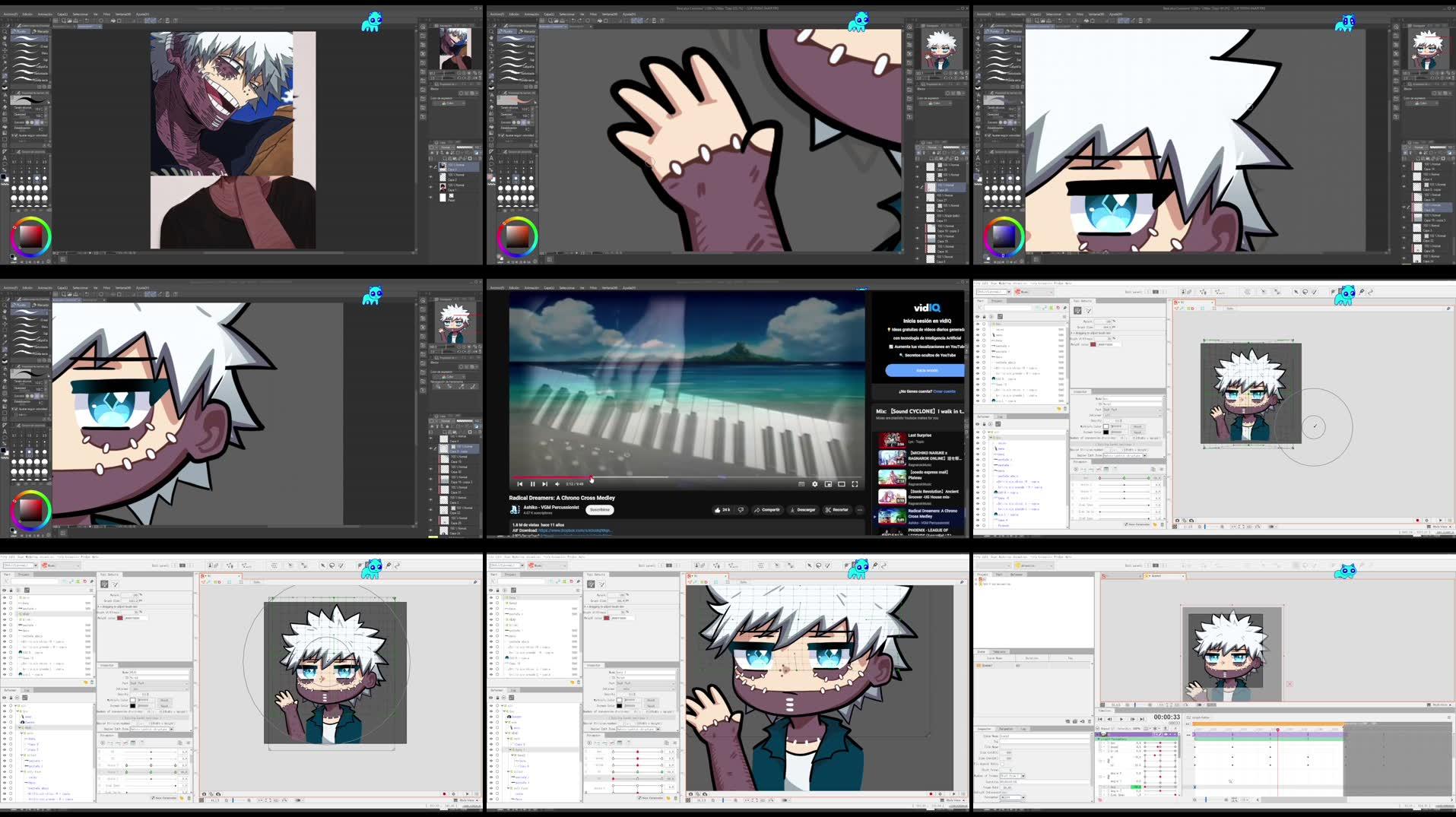Open the Ashiko channel avatar
The image size is (1456, 817).
coord(515,510)
